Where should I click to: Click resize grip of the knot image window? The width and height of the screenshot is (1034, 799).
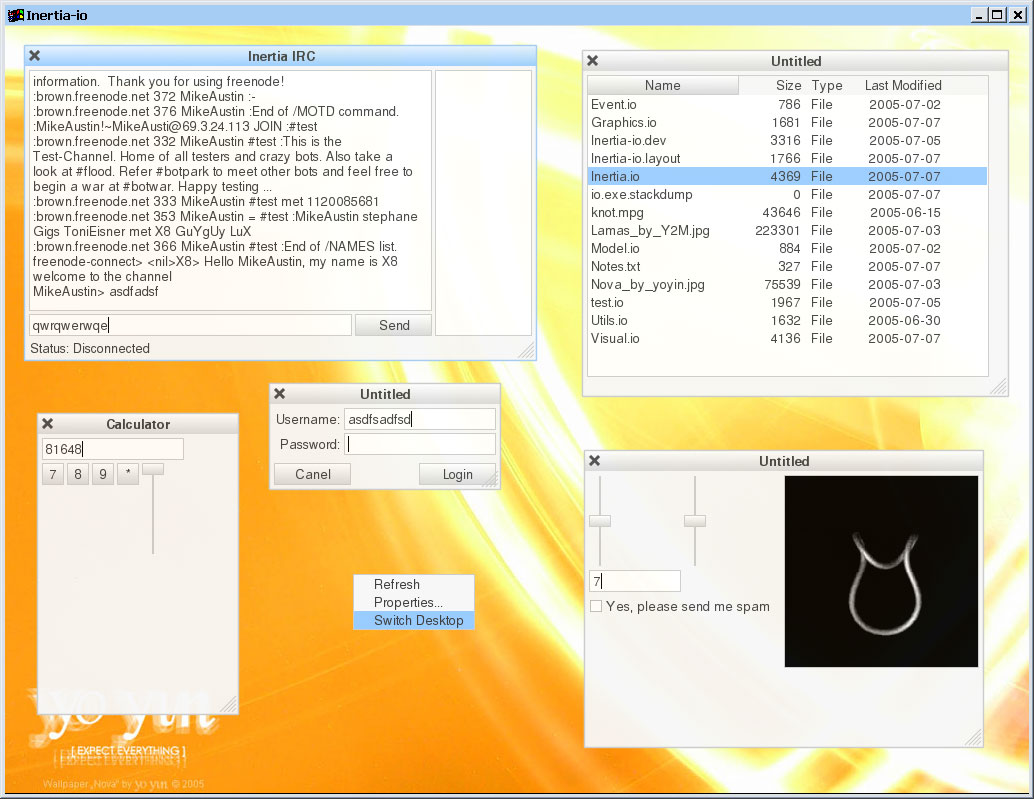[974, 738]
